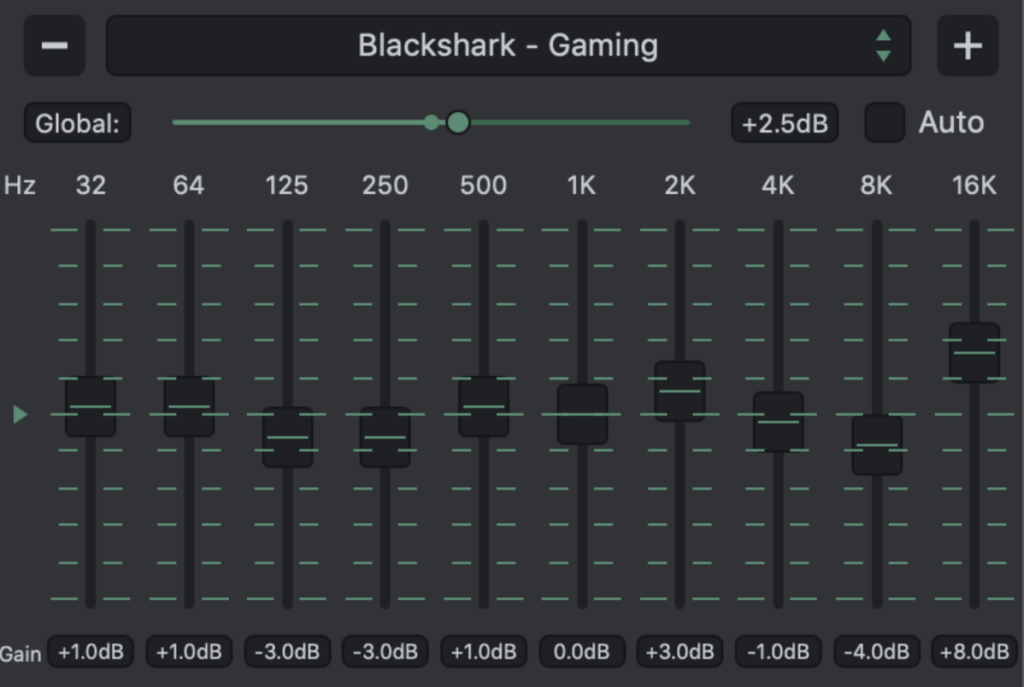Open the Blackshark - Gaming preset dropdown
The width and height of the screenshot is (1024, 687).
click(508, 46)
